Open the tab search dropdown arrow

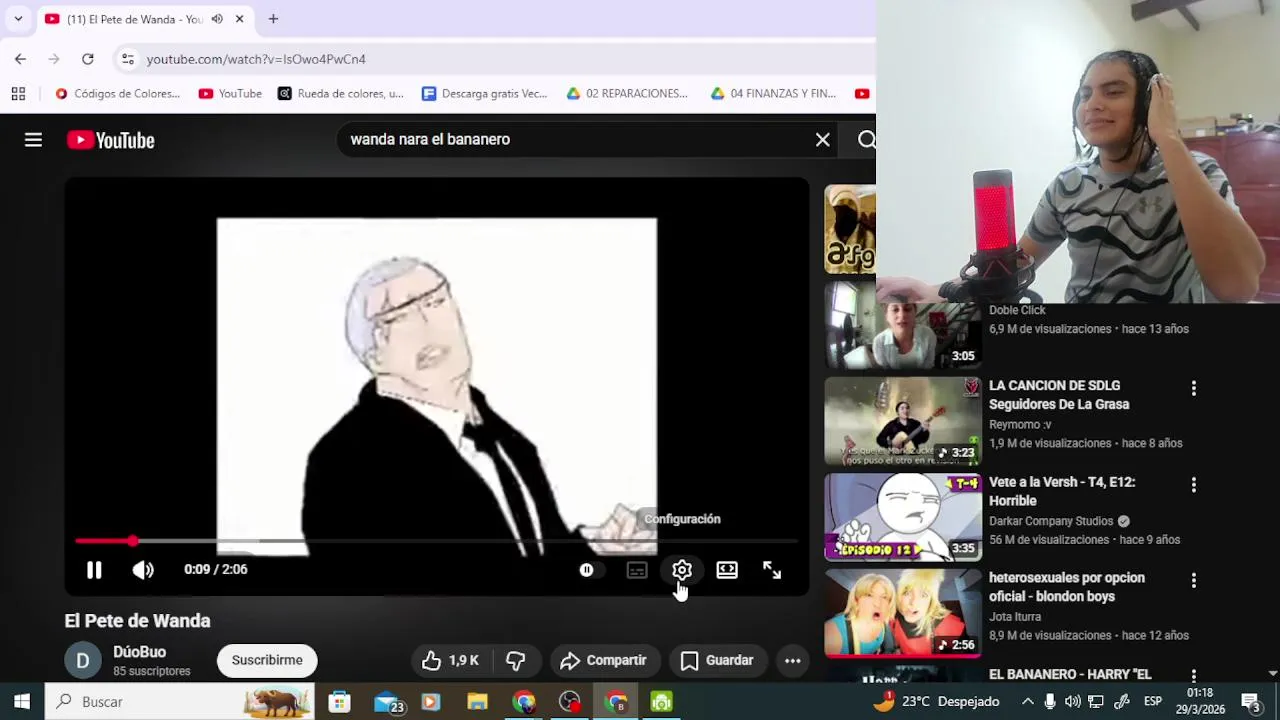point(18,19)
